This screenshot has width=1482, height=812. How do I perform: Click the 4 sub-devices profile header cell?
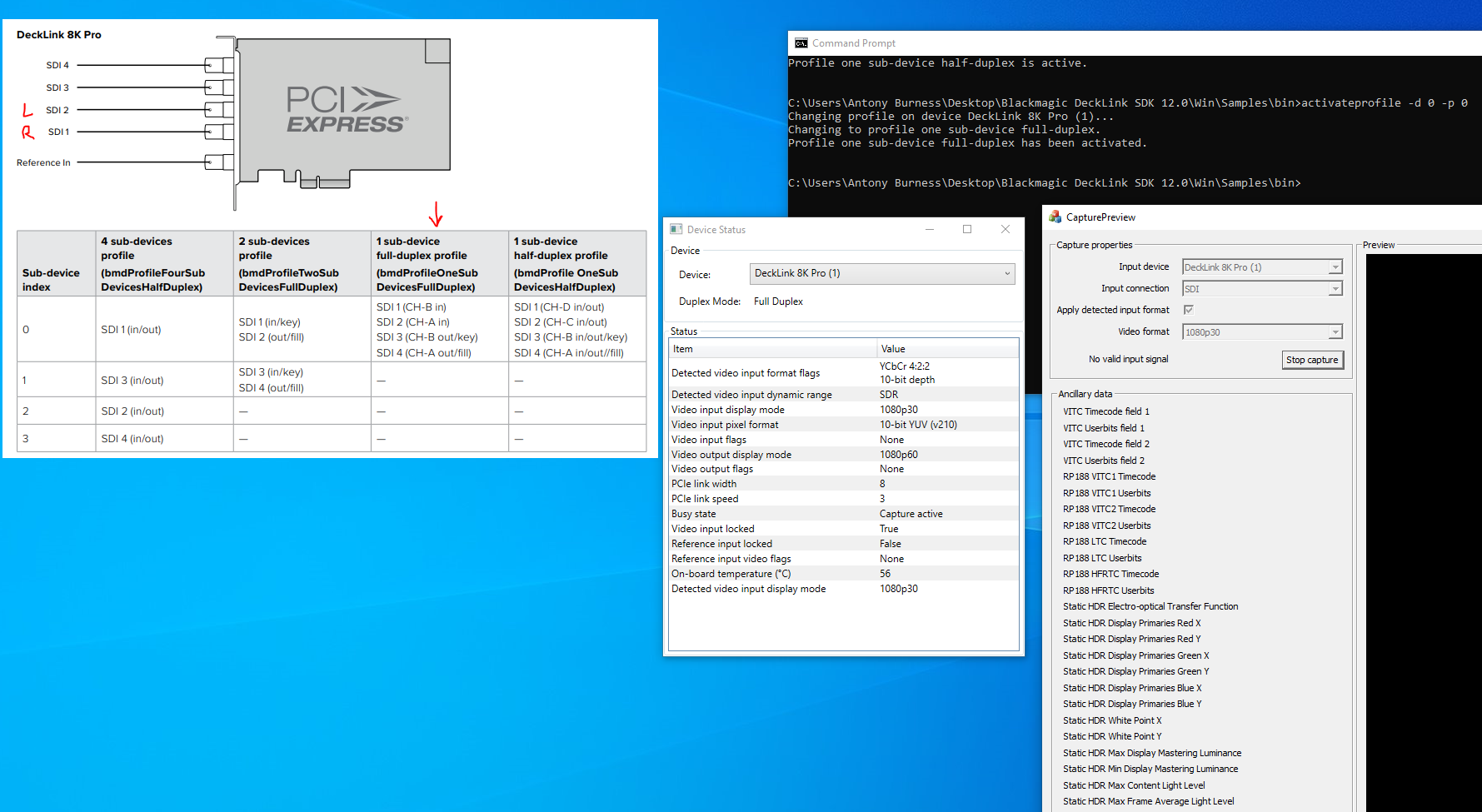tap(165, 263)
